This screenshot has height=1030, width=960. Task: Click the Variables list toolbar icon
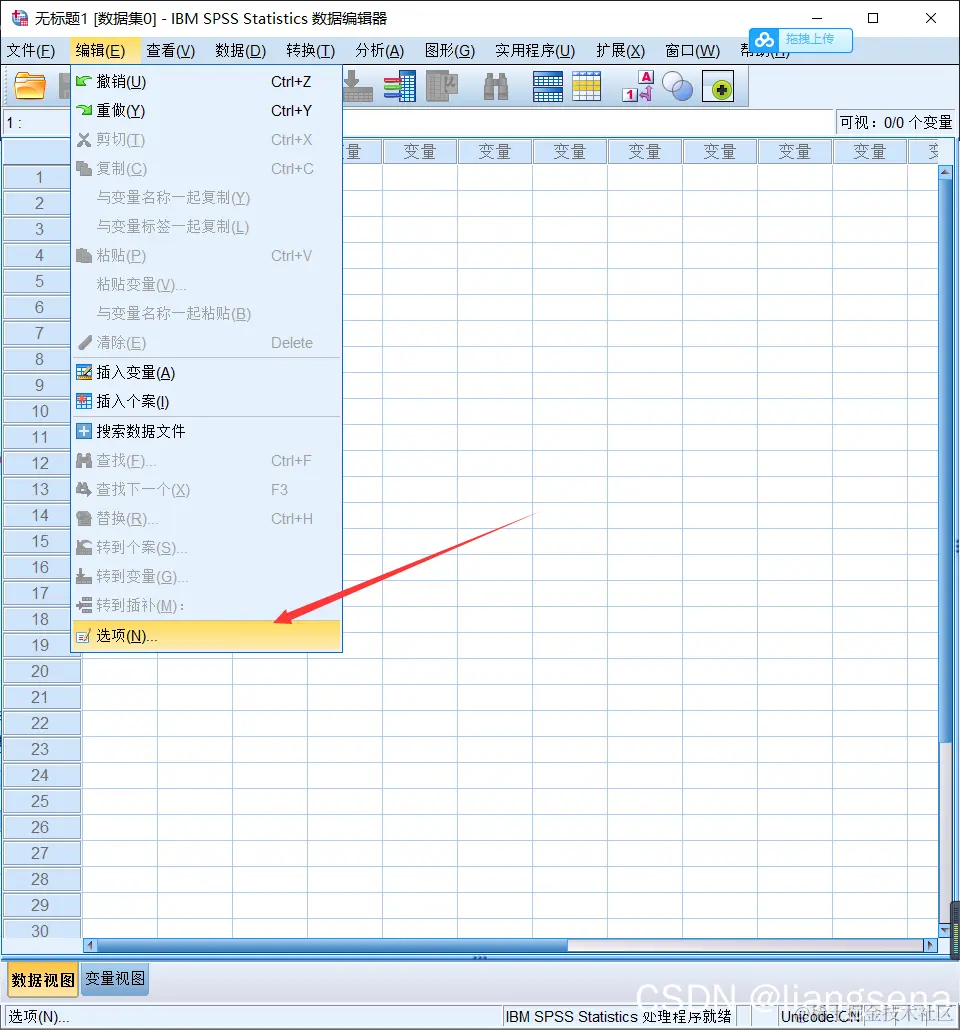(x=400, y=87)
